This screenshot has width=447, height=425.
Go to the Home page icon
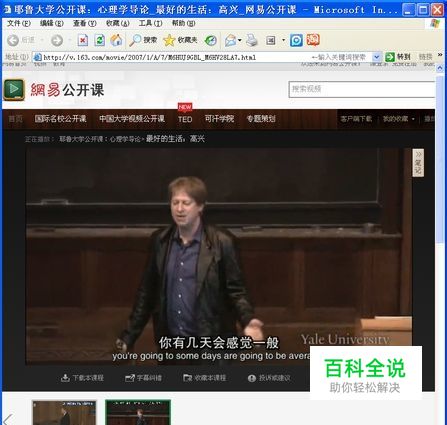tap(116, 40)
